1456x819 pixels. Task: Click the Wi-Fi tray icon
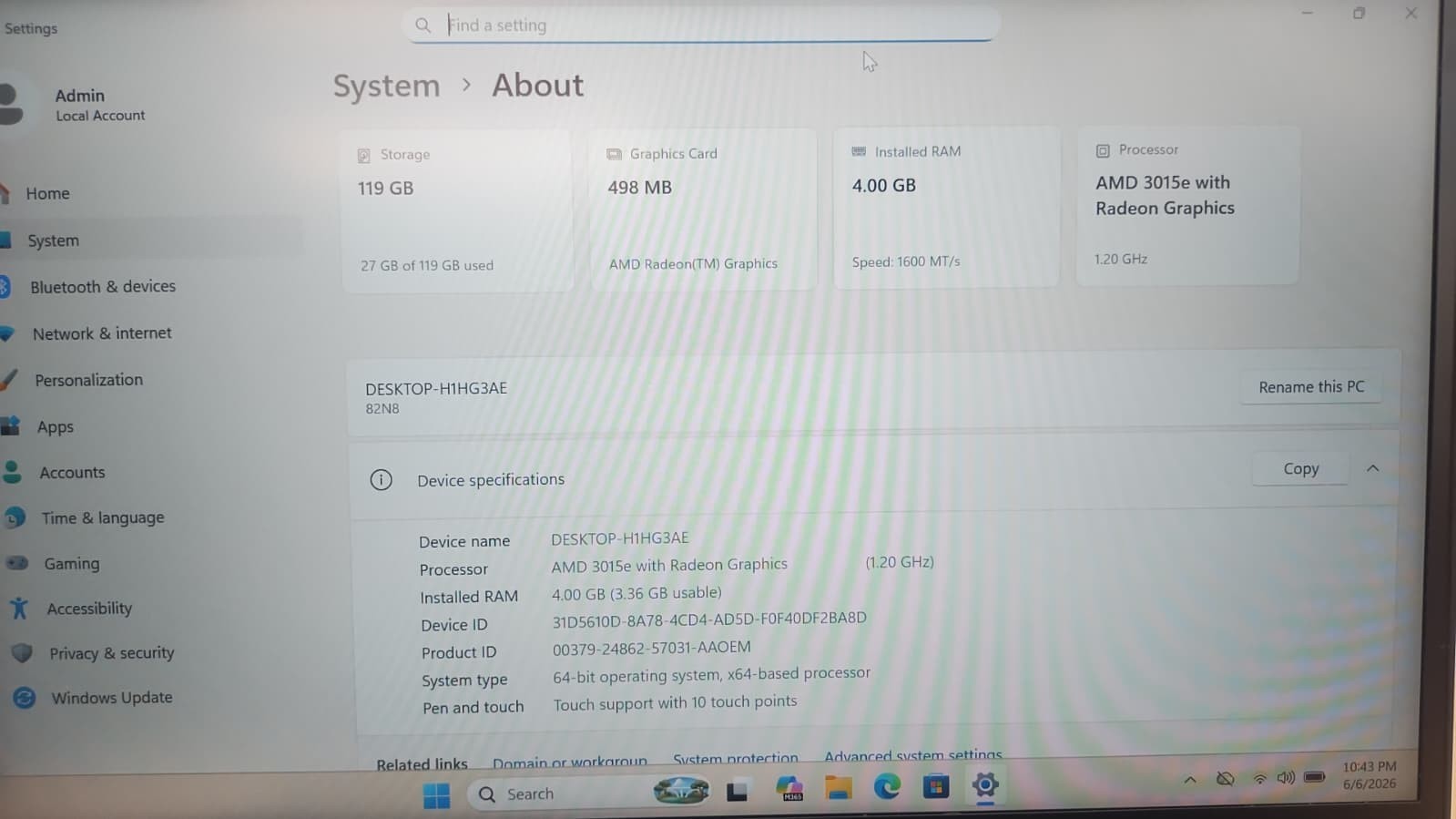tap(1259, 779)
